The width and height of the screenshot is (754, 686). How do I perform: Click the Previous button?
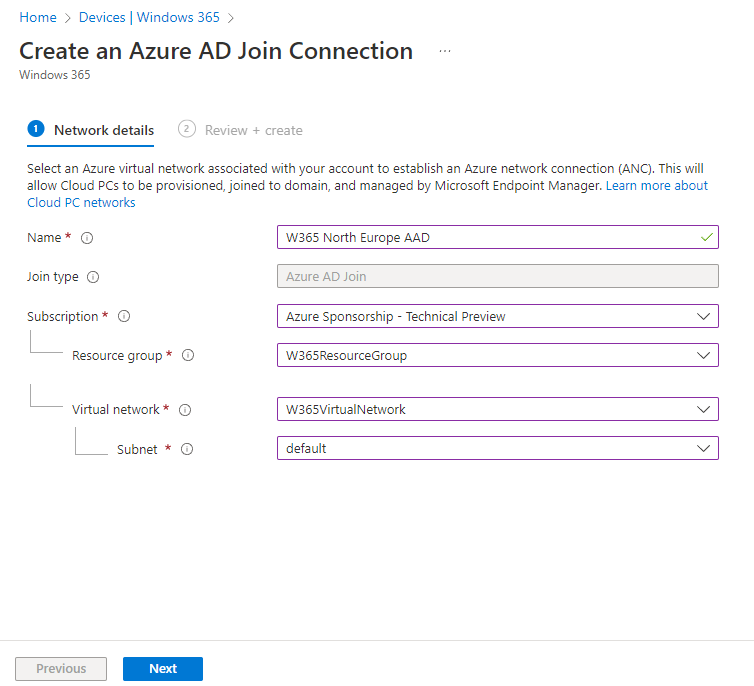click(x=61, y=669)
